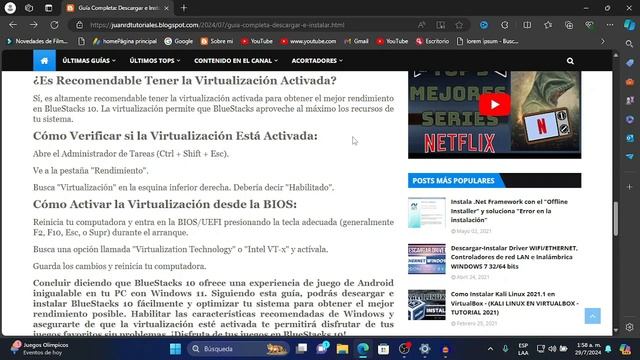The height and width of the screenshot is (360, 640).
Task: Open Novedades de Film bookmark
Action: [37, 41]
